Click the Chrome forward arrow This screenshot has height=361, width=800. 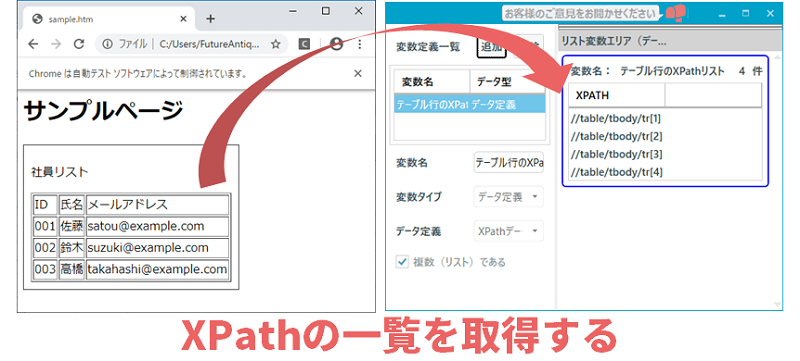pyautogui.click(x=56, y=44)
